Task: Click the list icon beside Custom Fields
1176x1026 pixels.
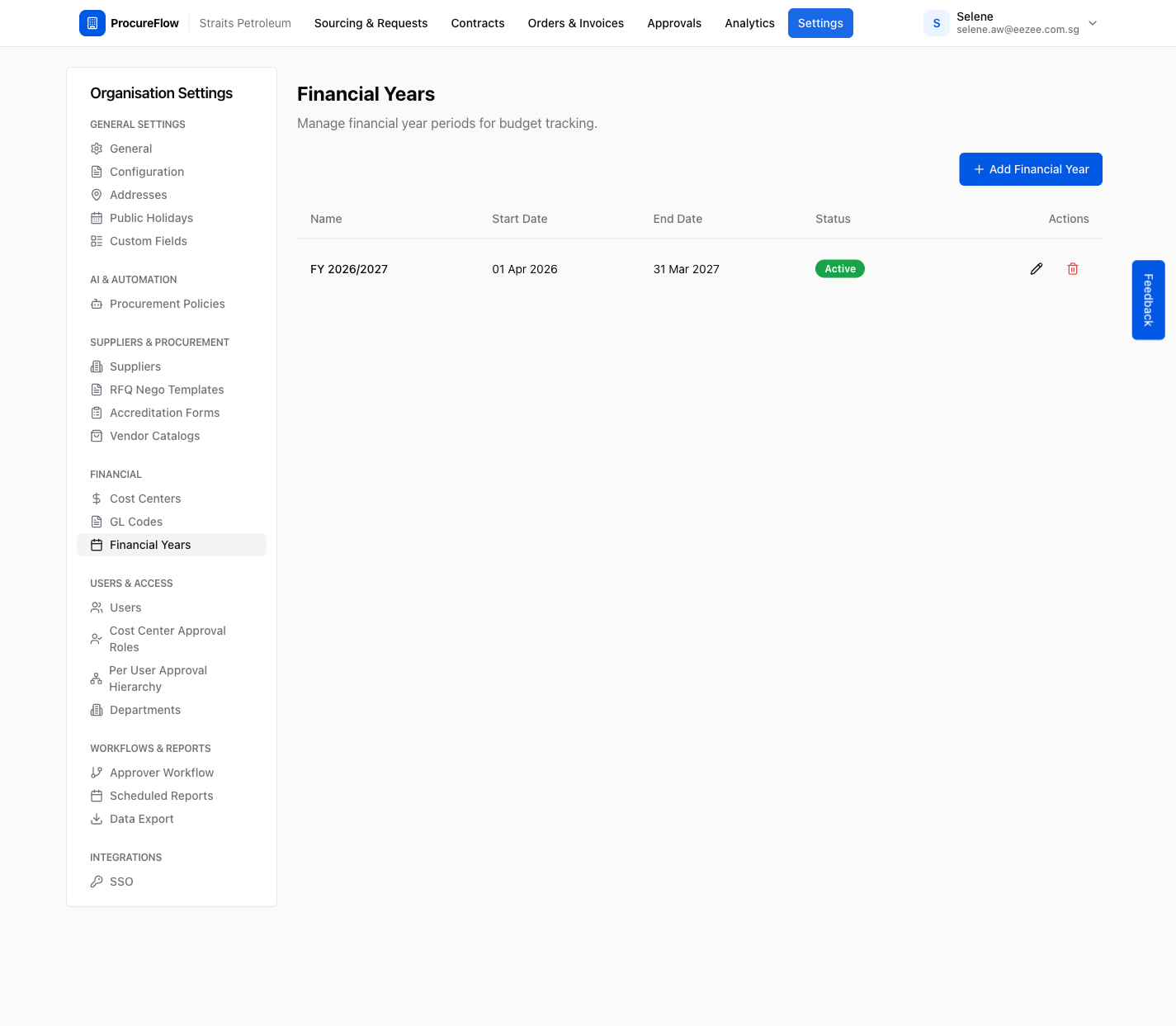Action: point(97,241)
